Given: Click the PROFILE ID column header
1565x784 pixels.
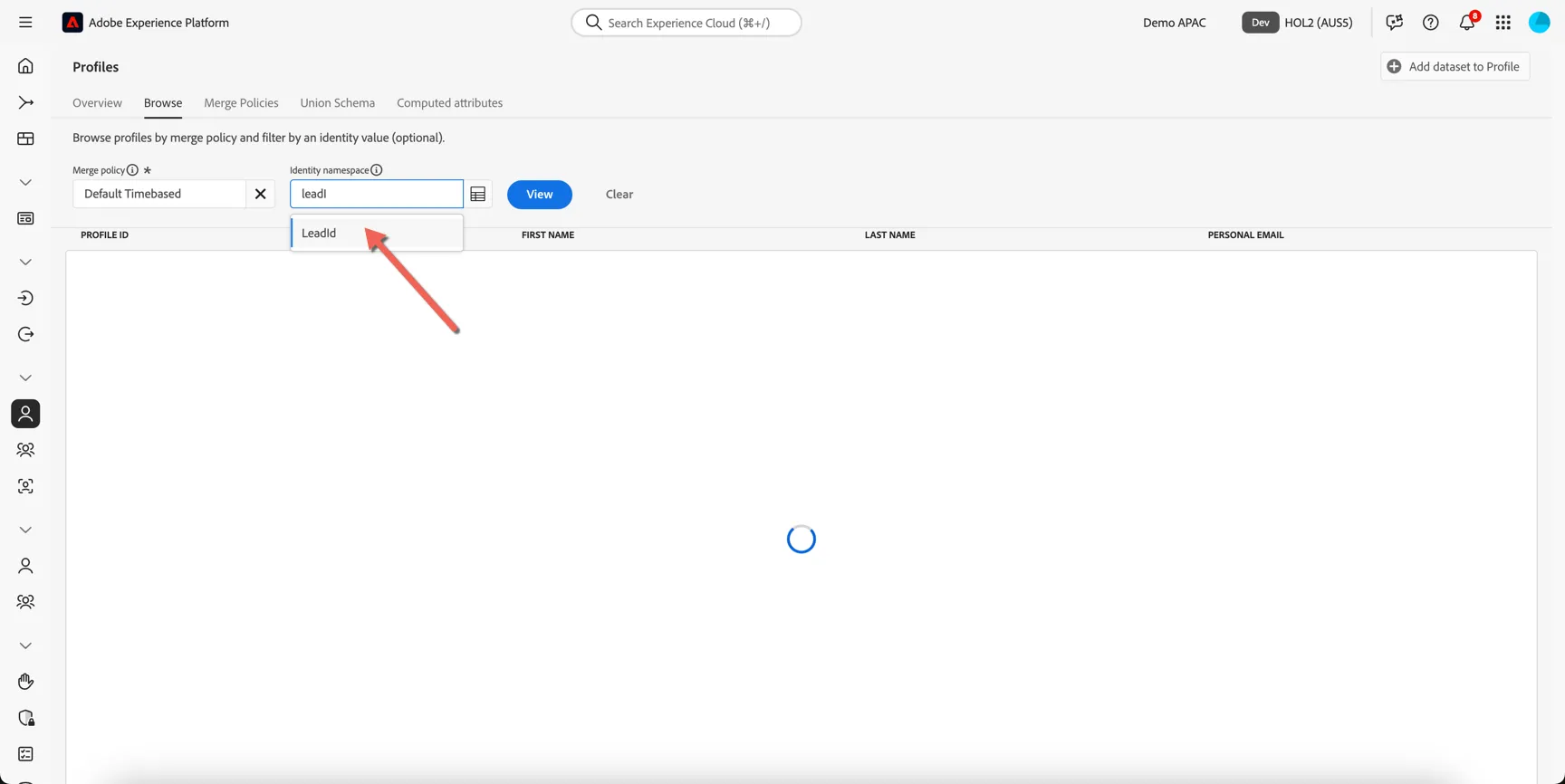Looking at the screenshot, I should click(x=104, y=234).
